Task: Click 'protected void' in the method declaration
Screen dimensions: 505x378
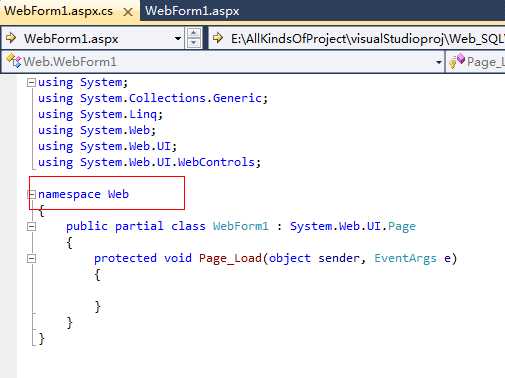Action: click(x=143, y=258)
